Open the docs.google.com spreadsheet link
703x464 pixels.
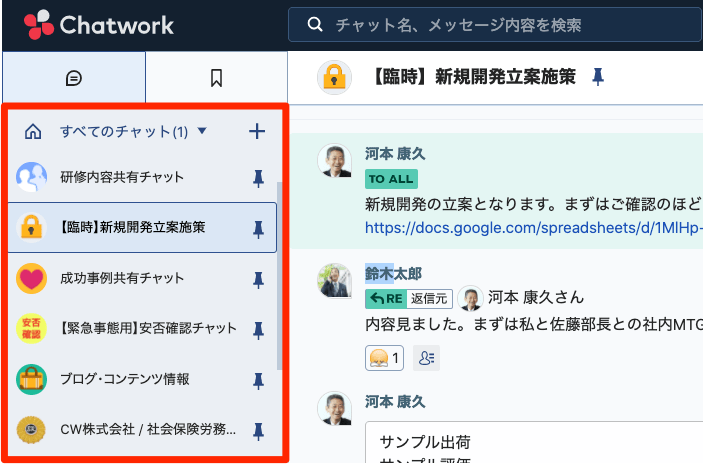[532, 227]
